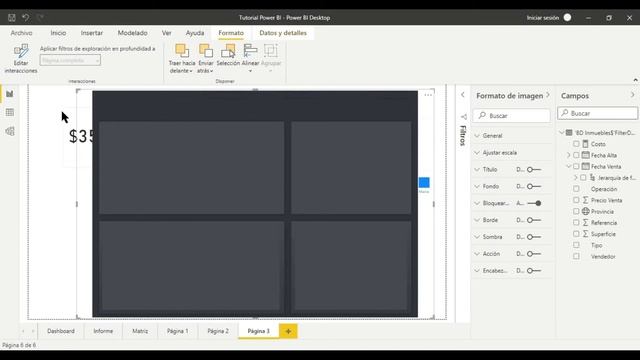This screenshot has height=360, width=640.
Task: Click the user account avatar icon
Action: 567,18
